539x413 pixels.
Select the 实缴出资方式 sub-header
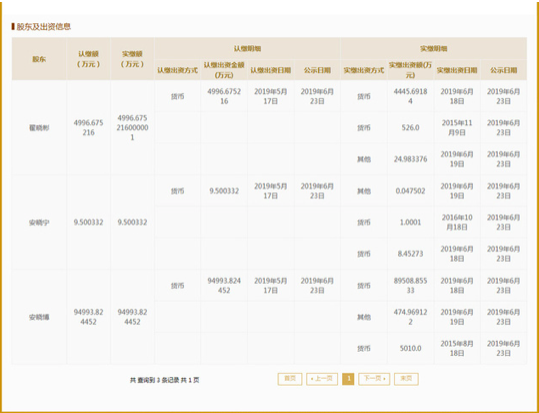364,70
